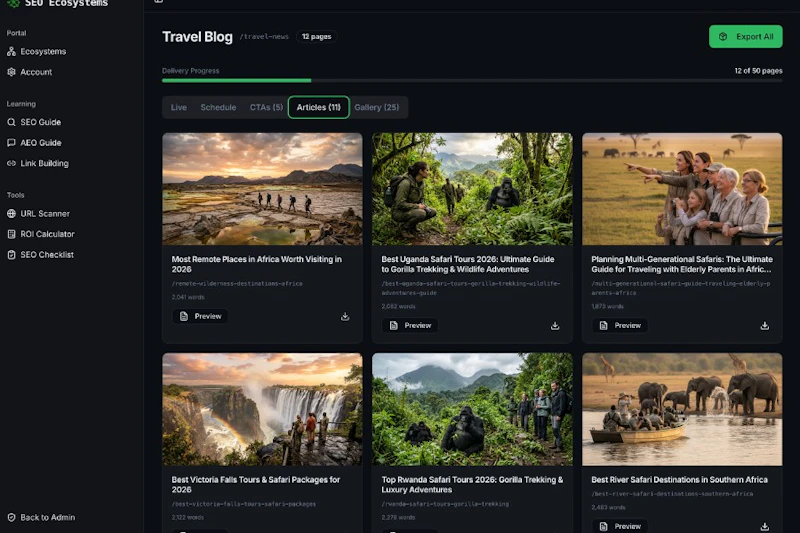This screenshot has width=800, height=533.
Task: Click the ROI Calculator icon
Action: [x=11, y=234]
